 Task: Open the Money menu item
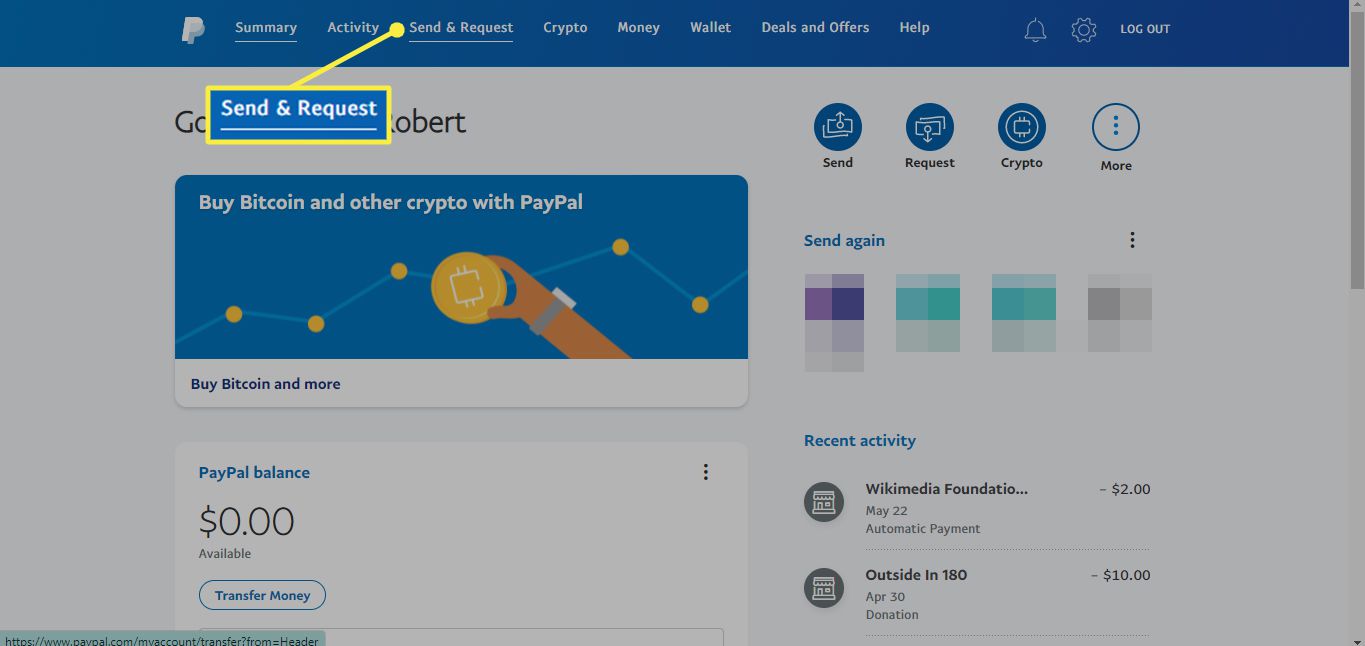(x=638, y=28)
